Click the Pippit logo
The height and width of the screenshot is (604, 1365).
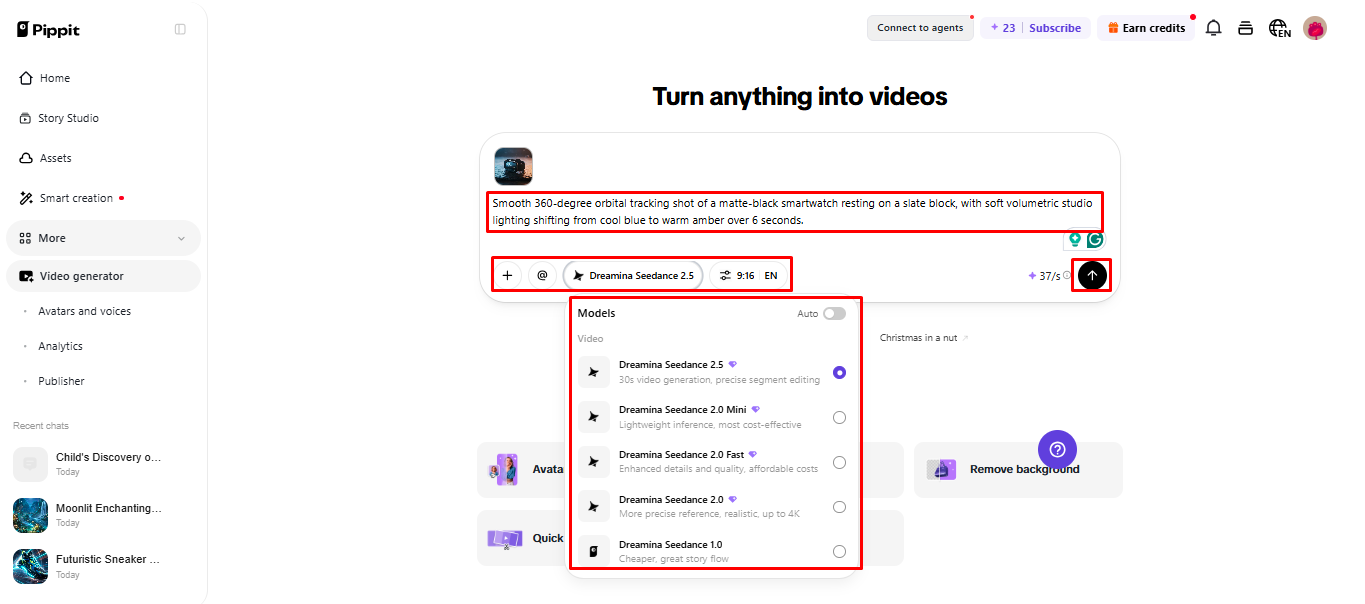pos(48,29)
